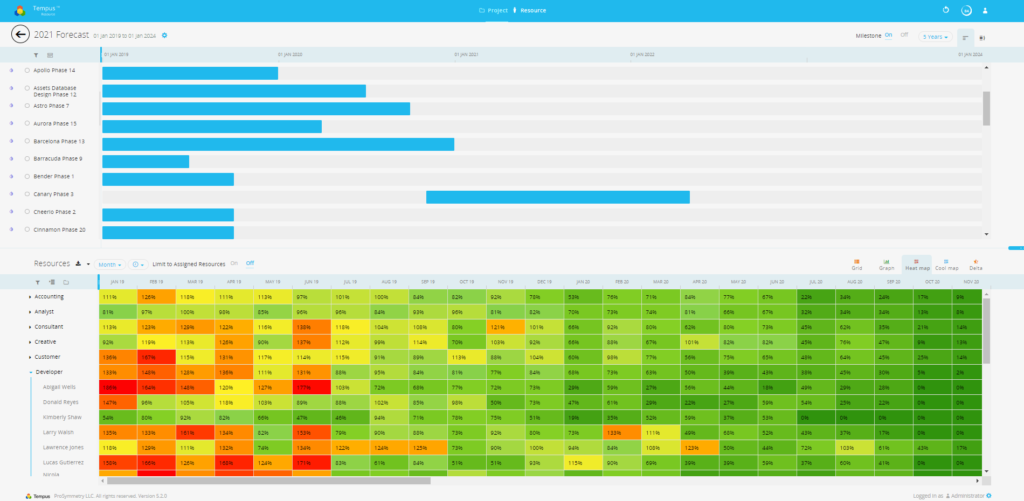Click the project list filter funnel icon
Viewport: 1024px width, 501px height.
click(x=36, y=56)
